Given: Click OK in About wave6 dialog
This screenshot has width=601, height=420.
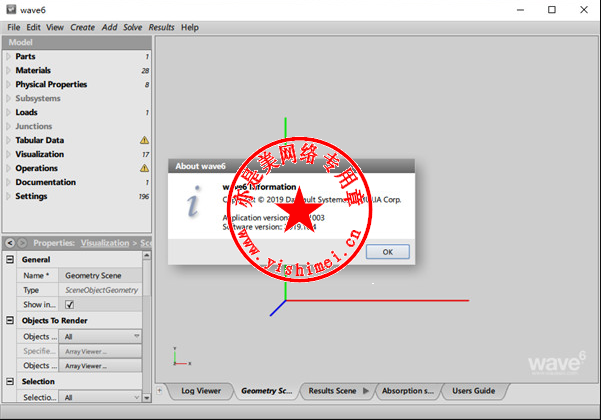Looking at the screenshot, I should (x=388, y=252).
